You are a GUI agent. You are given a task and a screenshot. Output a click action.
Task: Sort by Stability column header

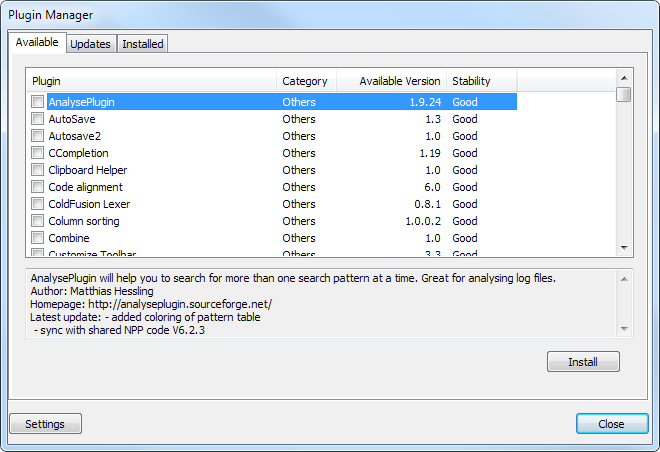[x=481, y=81]
